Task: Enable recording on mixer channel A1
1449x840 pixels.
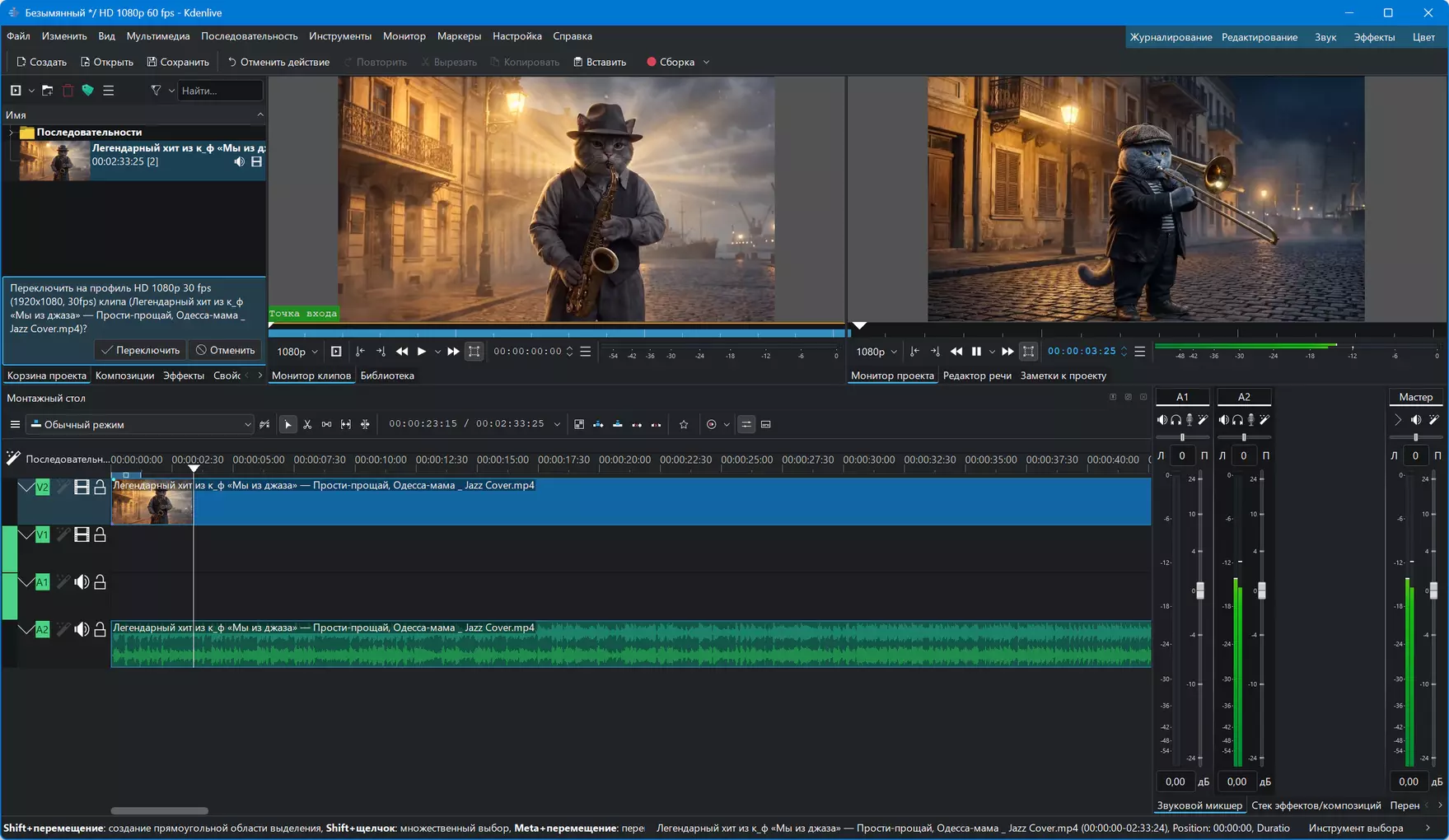Action: [x=1190, y=420]
